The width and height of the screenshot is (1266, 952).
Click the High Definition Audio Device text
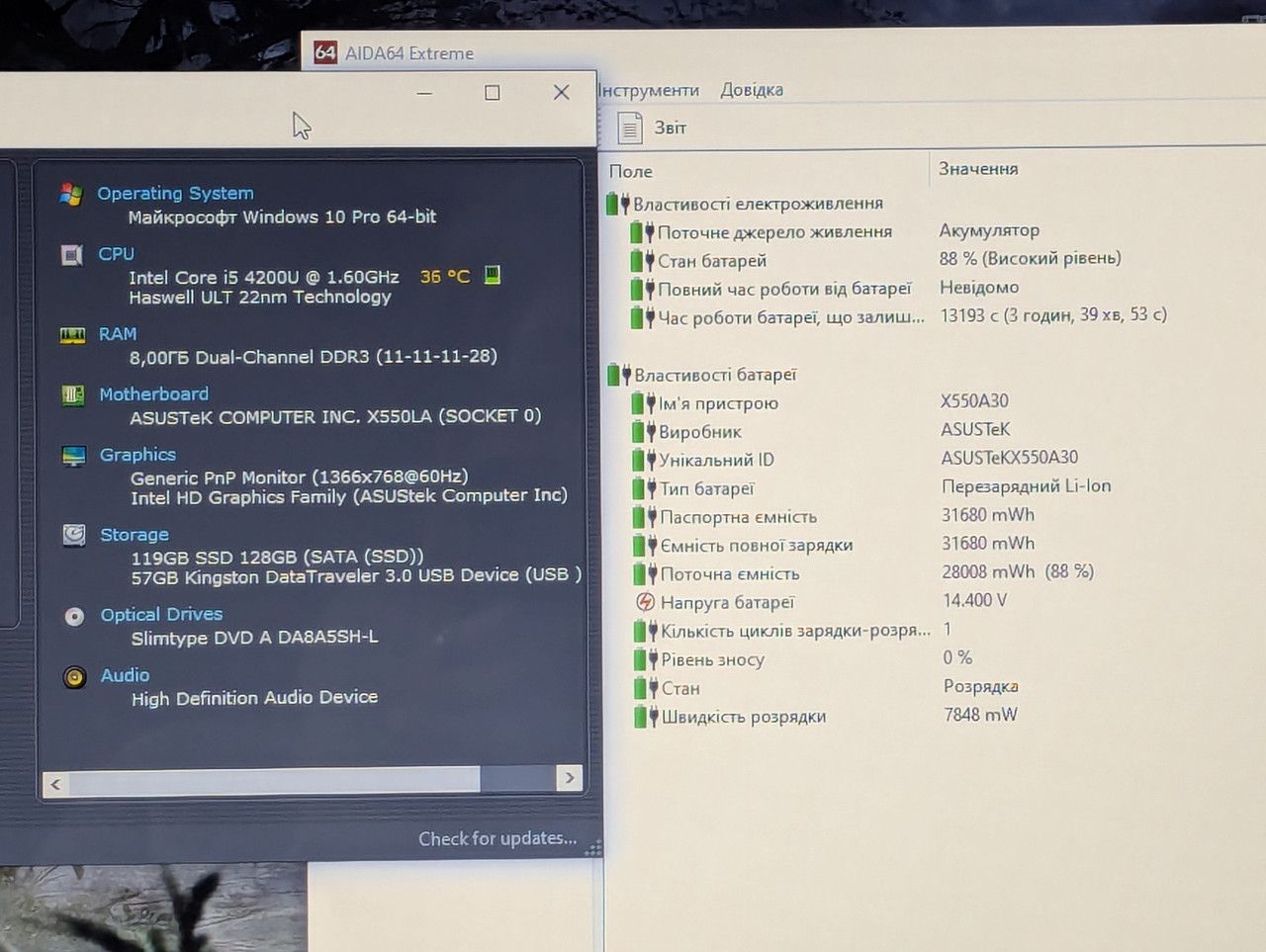(254, 698)
